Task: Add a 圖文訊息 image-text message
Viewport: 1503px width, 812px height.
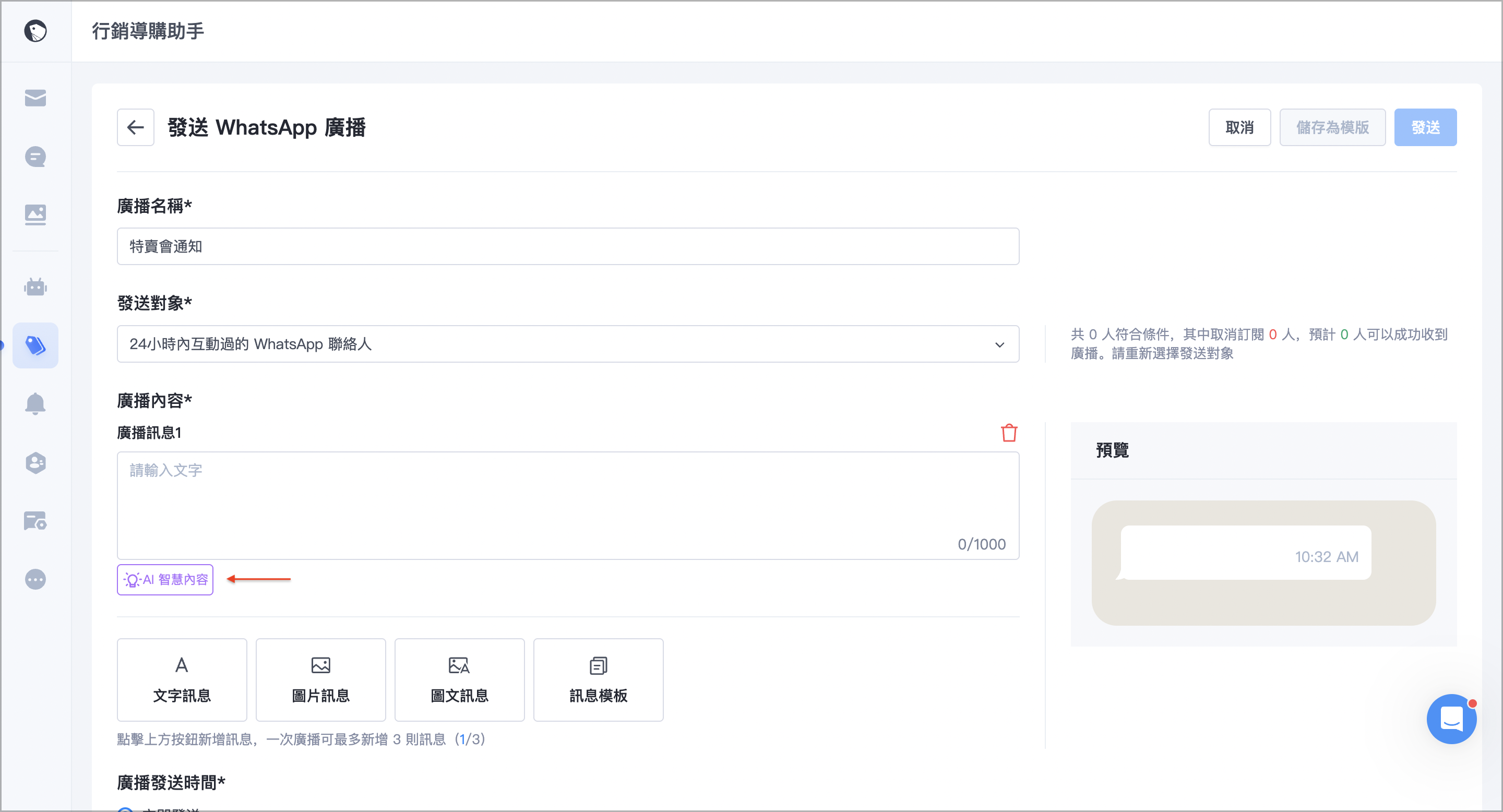Action: [460, 679]
